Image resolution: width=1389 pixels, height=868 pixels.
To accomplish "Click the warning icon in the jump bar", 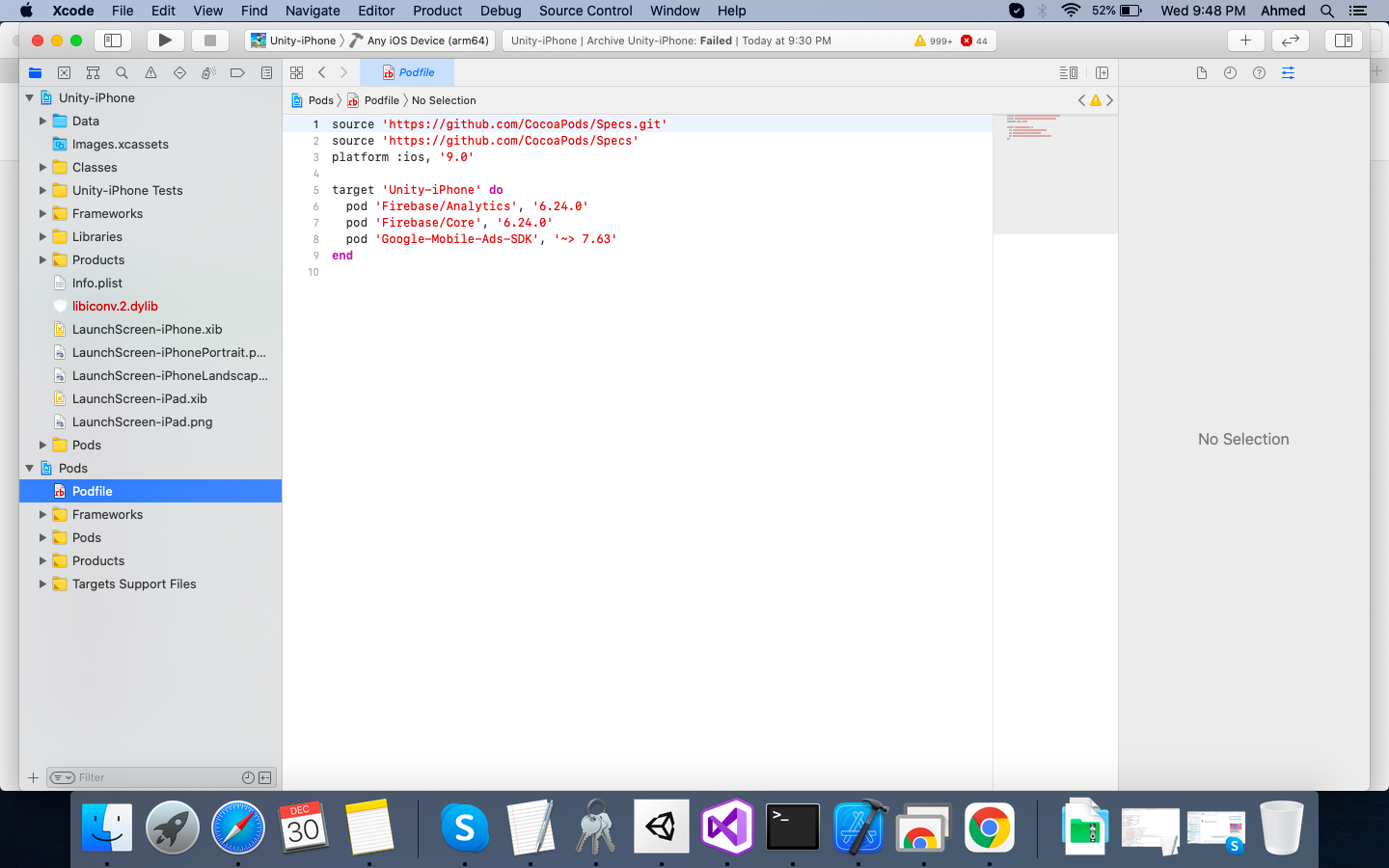I will point(1096,100).
